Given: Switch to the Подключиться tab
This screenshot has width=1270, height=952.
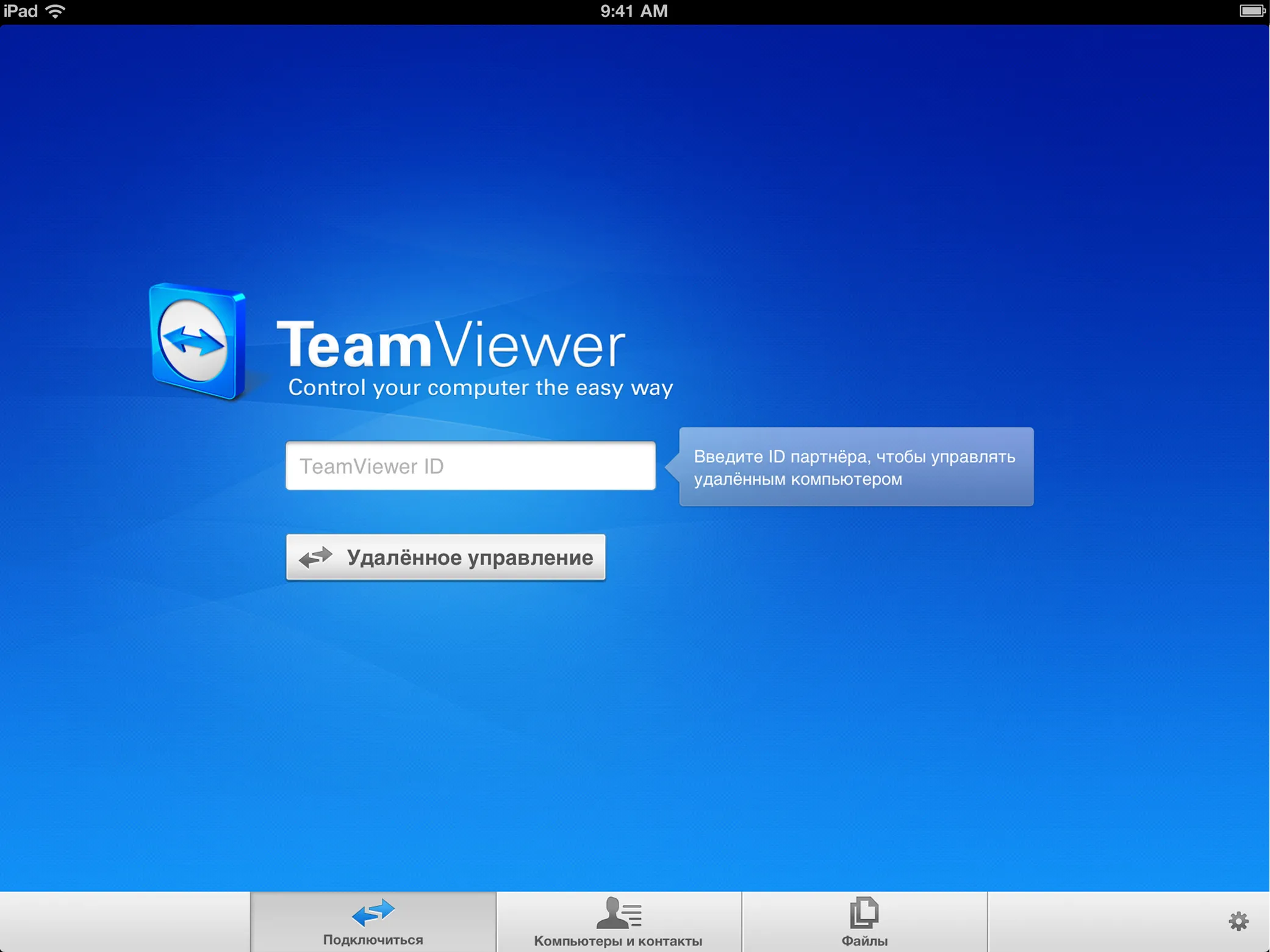Looking at the screenshot, I should 373,922.
